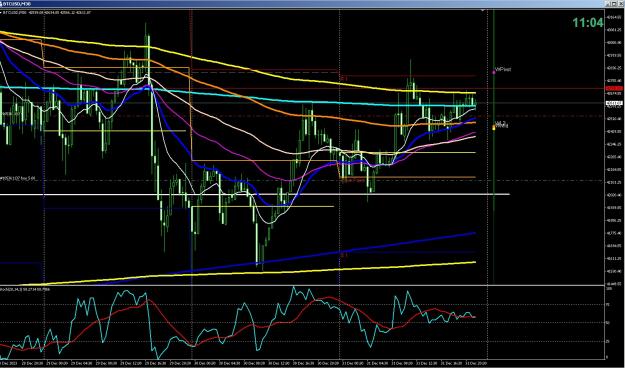
Task: Click the Stochastic indicator label in subwindow
Action: click(x=25, y=288)
